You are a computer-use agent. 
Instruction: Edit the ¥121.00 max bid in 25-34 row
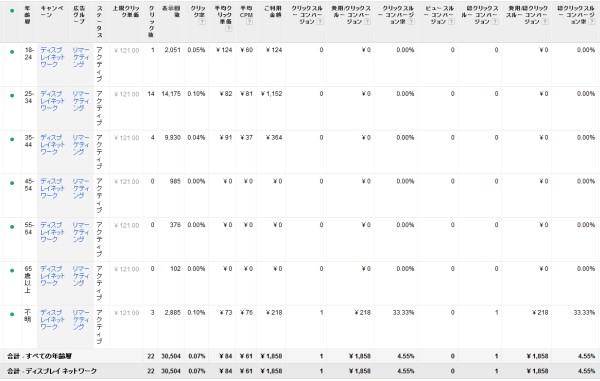pyautogui.click(x=127, y=94)
